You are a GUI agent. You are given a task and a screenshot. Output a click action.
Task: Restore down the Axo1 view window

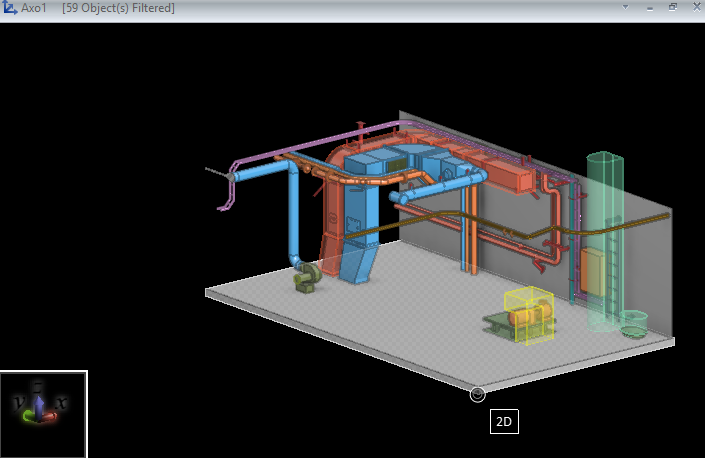point(672,7)
